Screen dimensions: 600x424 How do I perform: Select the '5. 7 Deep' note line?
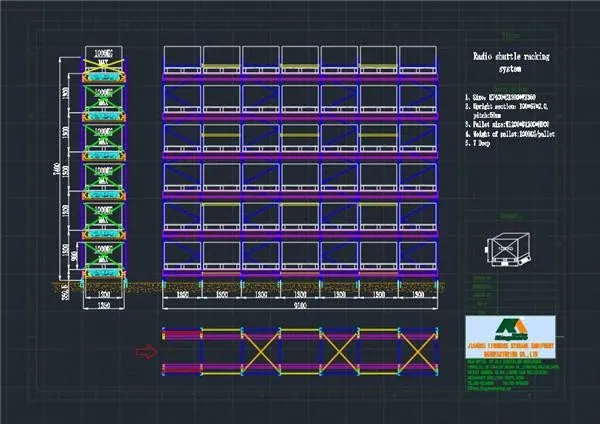click(478, 143)
